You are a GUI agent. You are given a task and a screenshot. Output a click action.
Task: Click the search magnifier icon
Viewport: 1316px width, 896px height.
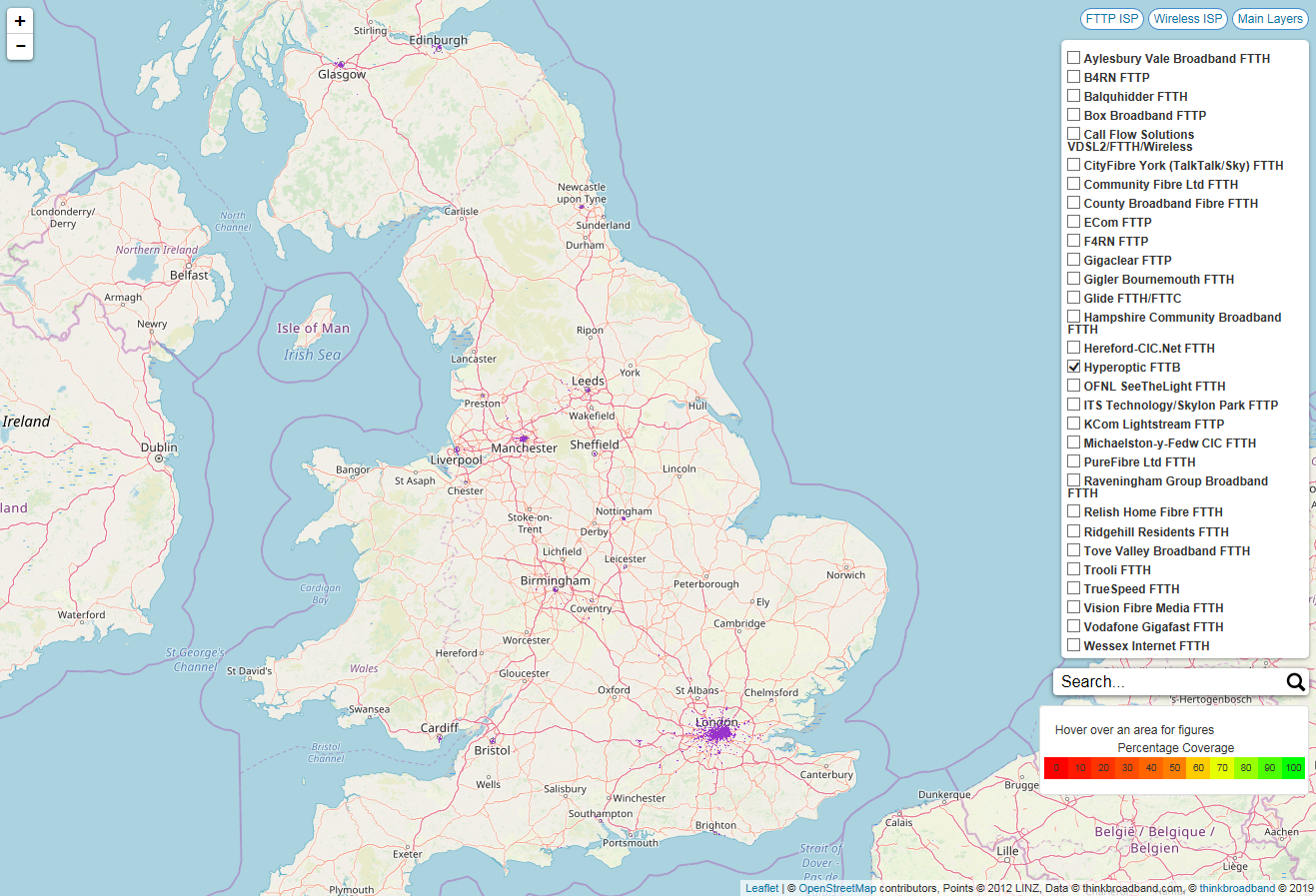(1295, 682)
